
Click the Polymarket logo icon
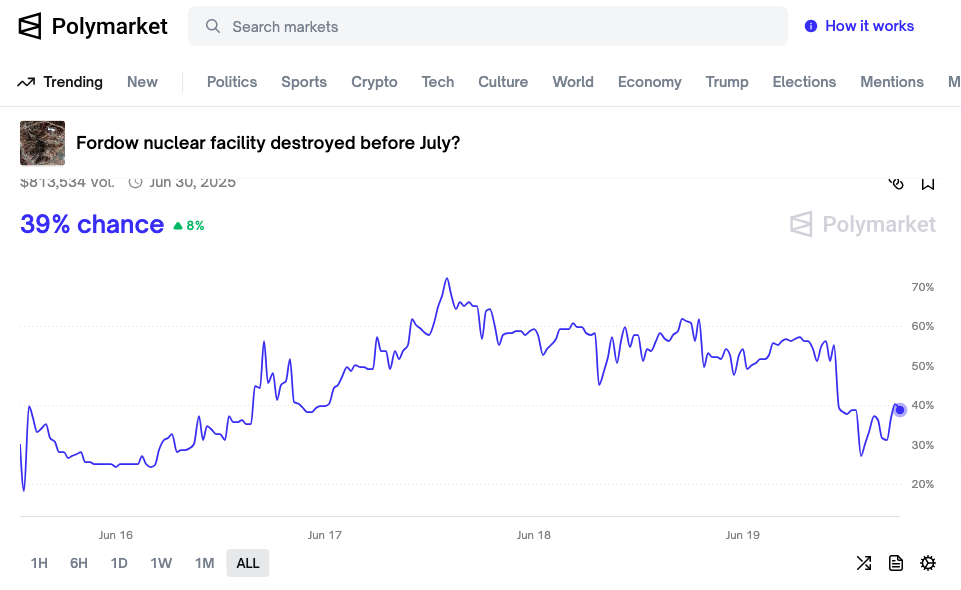[29, 26]
